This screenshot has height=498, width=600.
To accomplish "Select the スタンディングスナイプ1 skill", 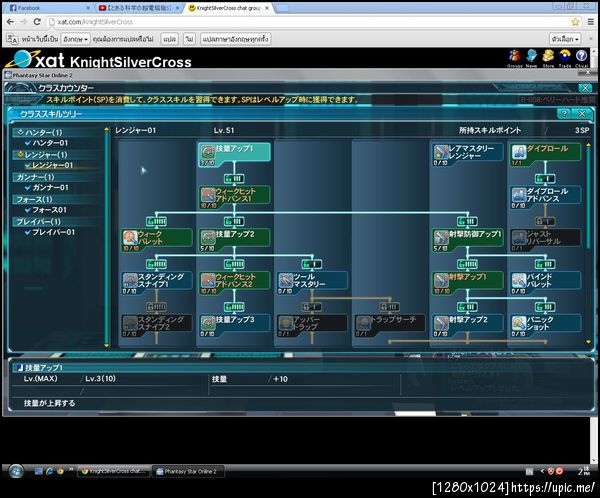I will [157, 281].
